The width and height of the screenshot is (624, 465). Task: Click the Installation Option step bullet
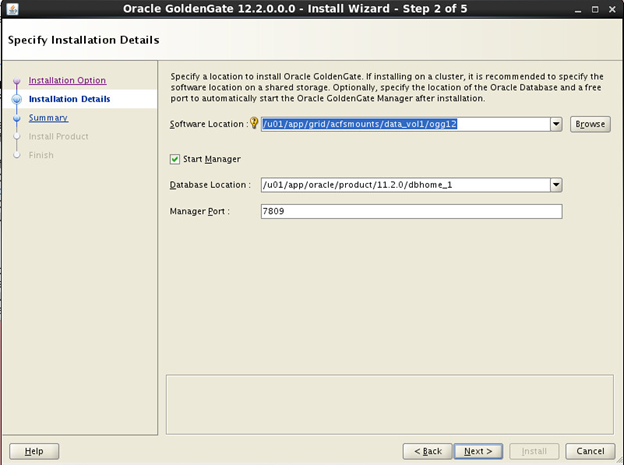point(17,81)
